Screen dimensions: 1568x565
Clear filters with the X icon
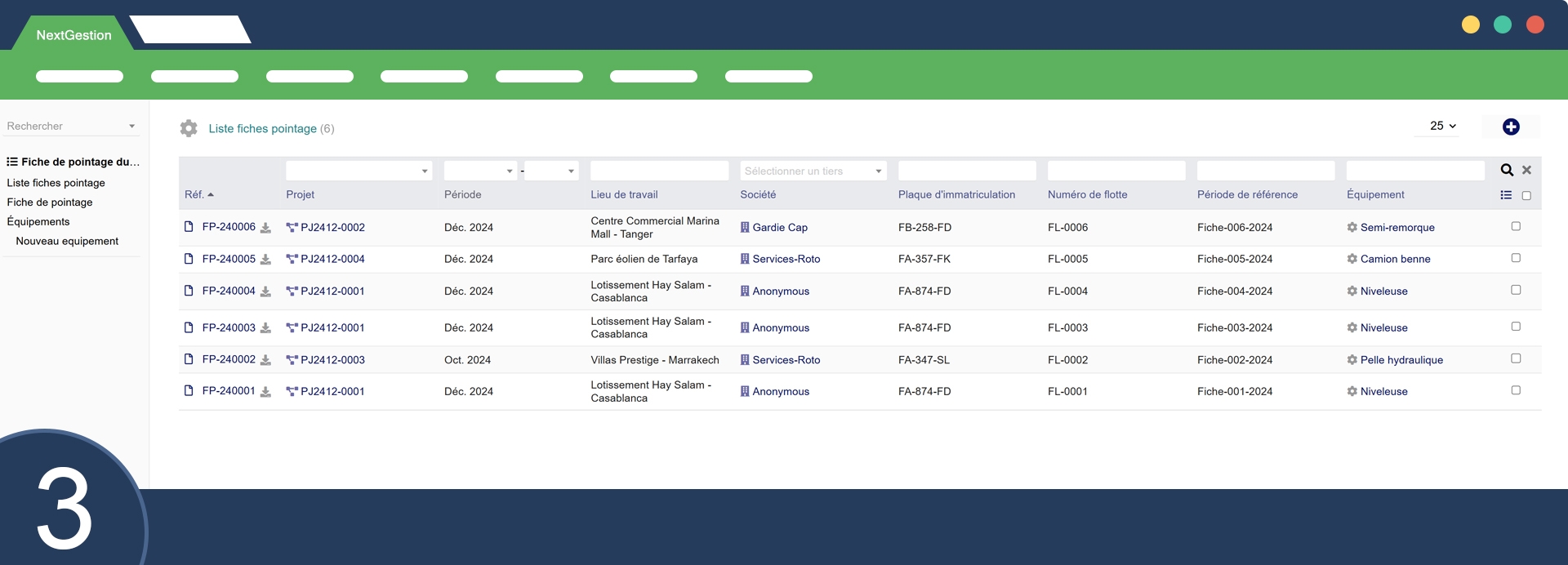point(1526,170)
